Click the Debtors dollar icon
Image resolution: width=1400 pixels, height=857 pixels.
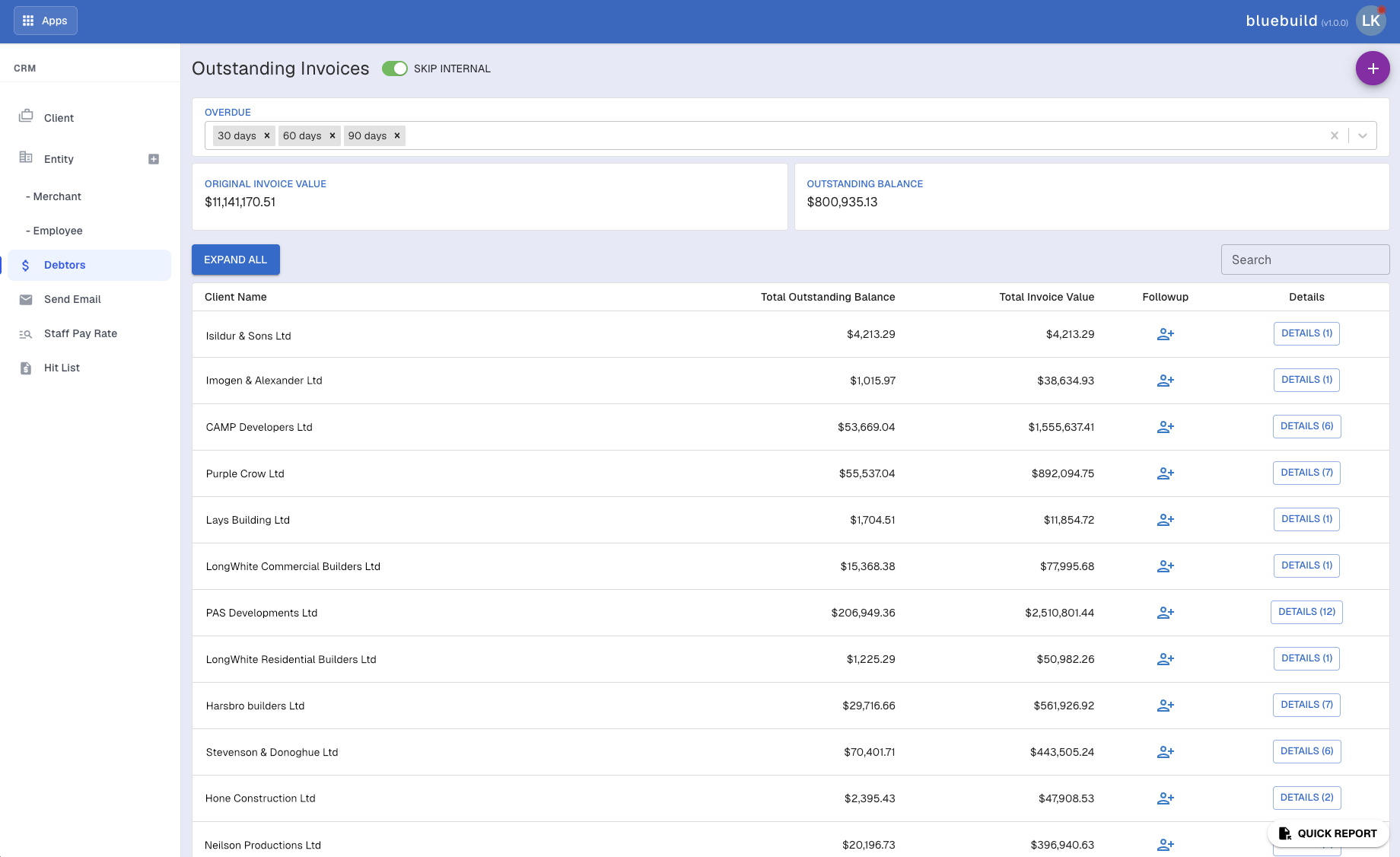[26, 265]
